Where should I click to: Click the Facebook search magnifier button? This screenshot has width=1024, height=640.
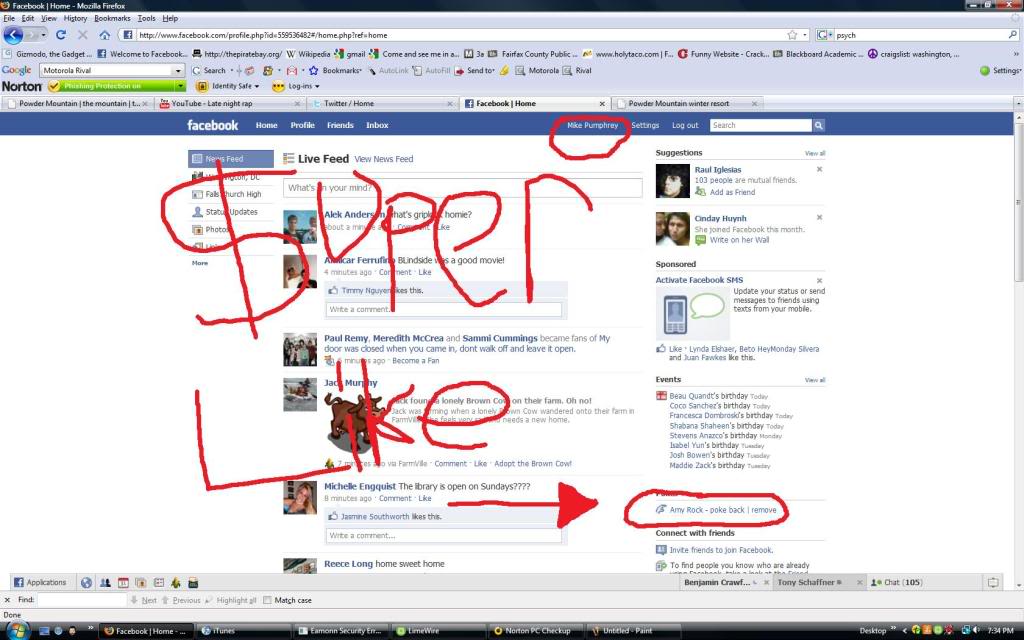coord(819,126)
